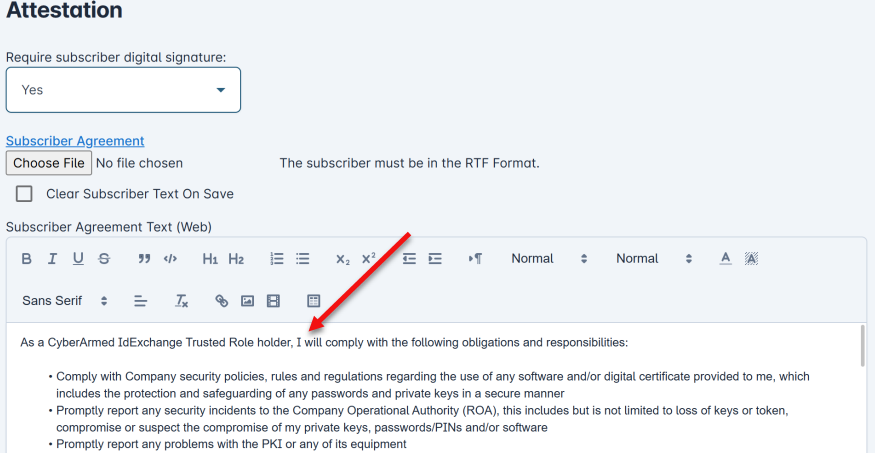Apply superscript formatting
The width and height of the screenshot is (875, 453).
tap(368, 259)
